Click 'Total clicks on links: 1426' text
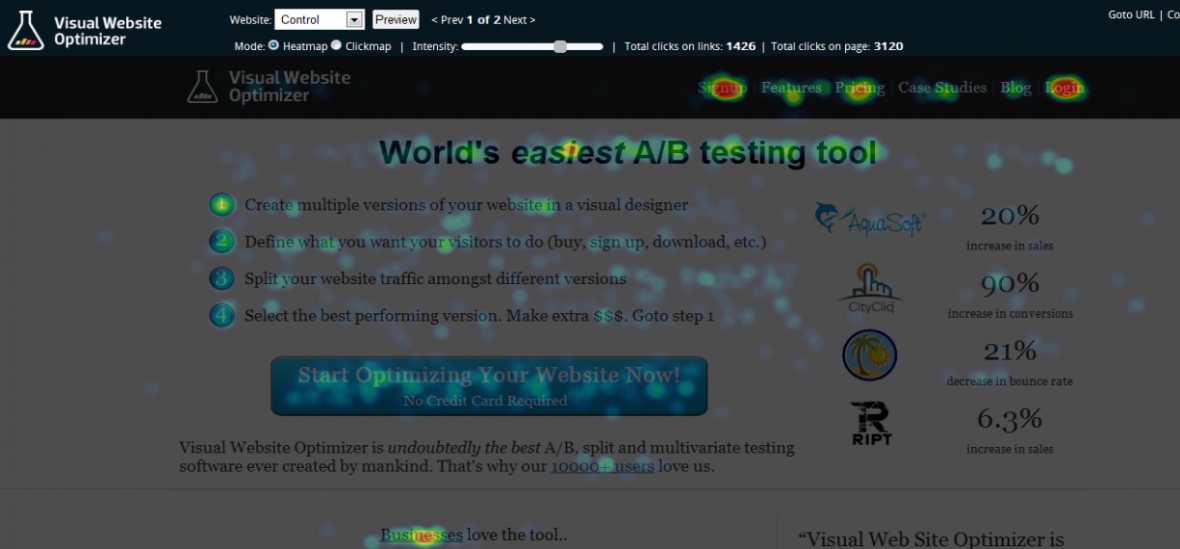 tap(690, 47)
